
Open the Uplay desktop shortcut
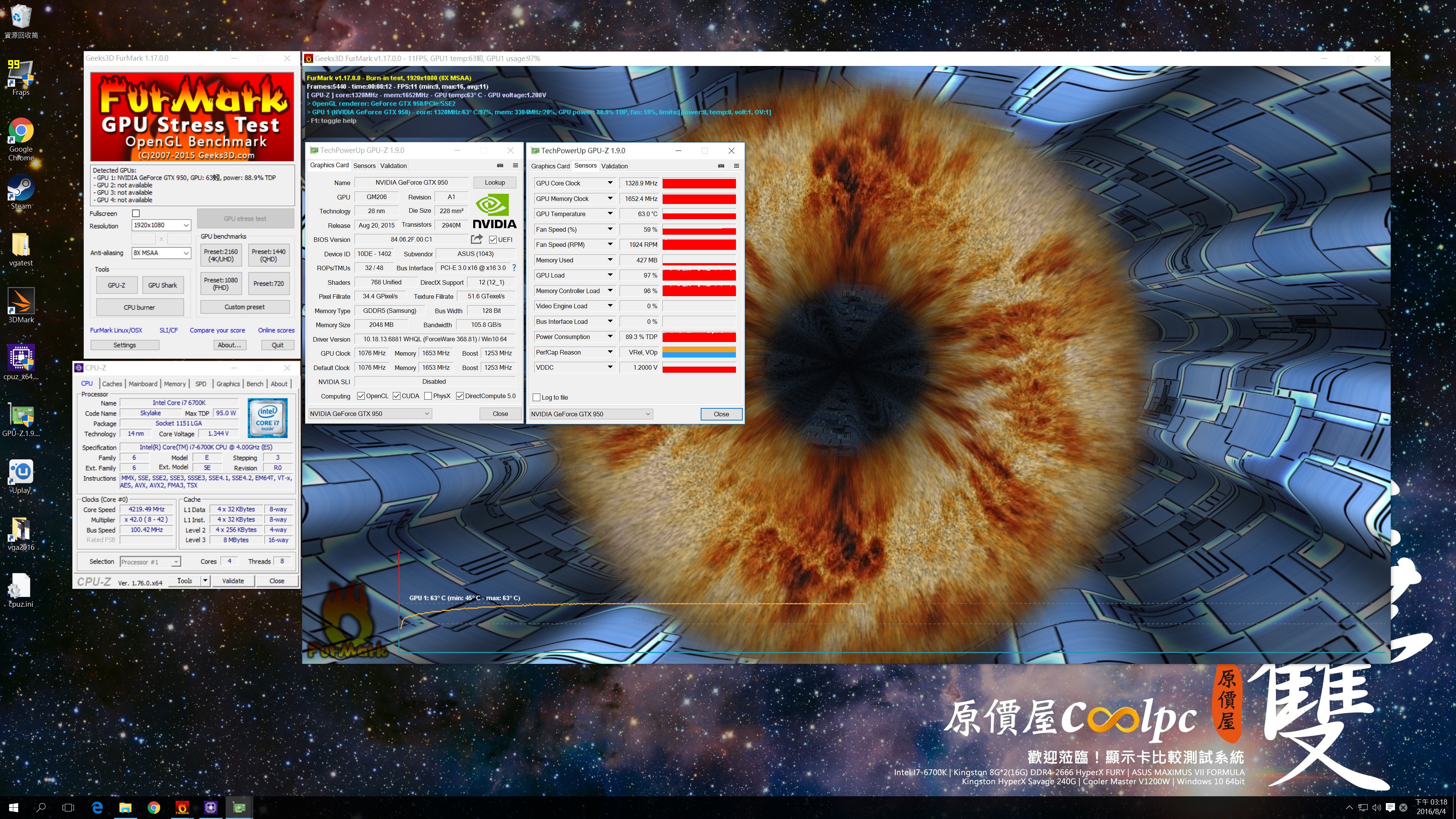point(21,477)
